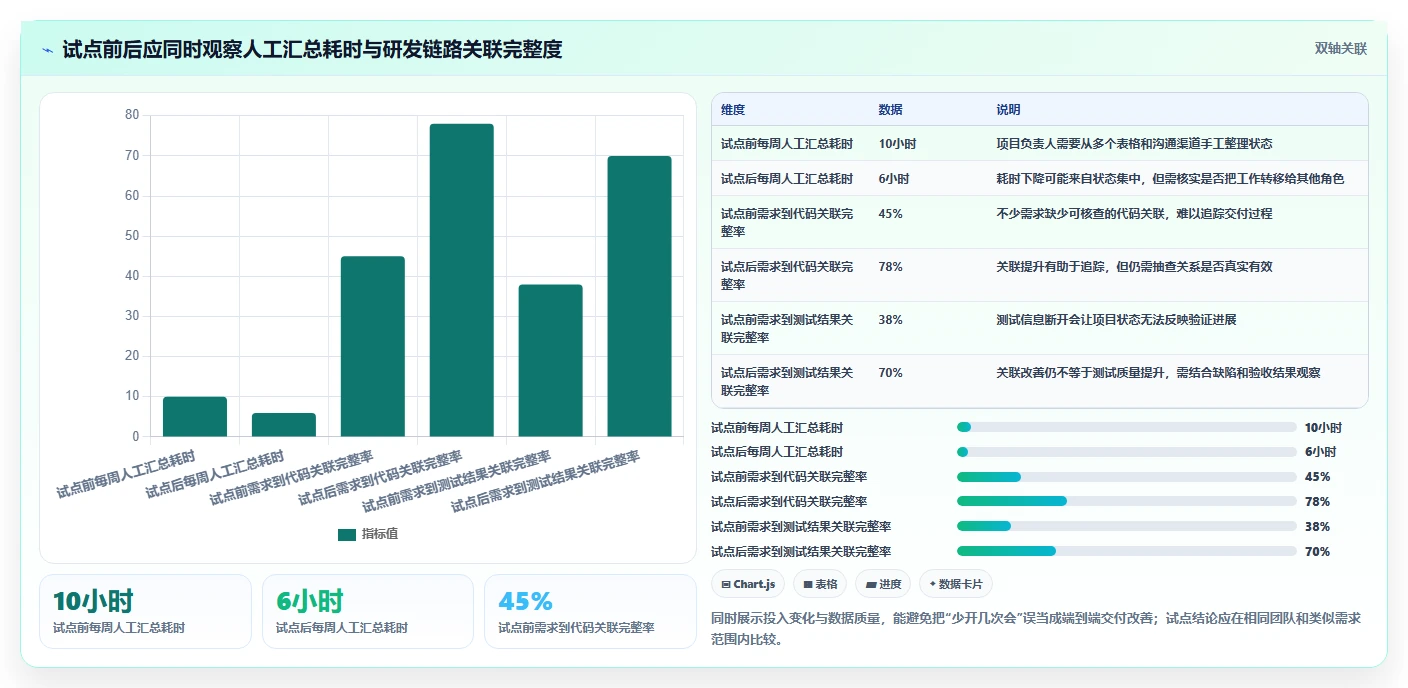Image resolution: width=1408 pixels, height=688 pixels.
Task: Click the table cell 试点前每周人工汇总耗时
Action: pos(787,144)
